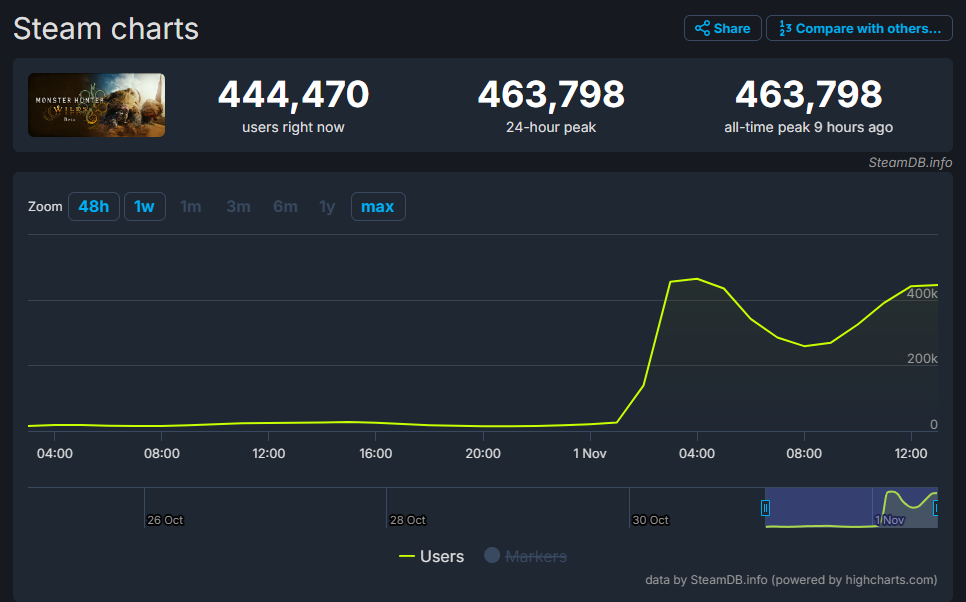This screenshot has width=966, height=602.
Task: Click the 1 Nov x-axis label
Action: [590, 454]
